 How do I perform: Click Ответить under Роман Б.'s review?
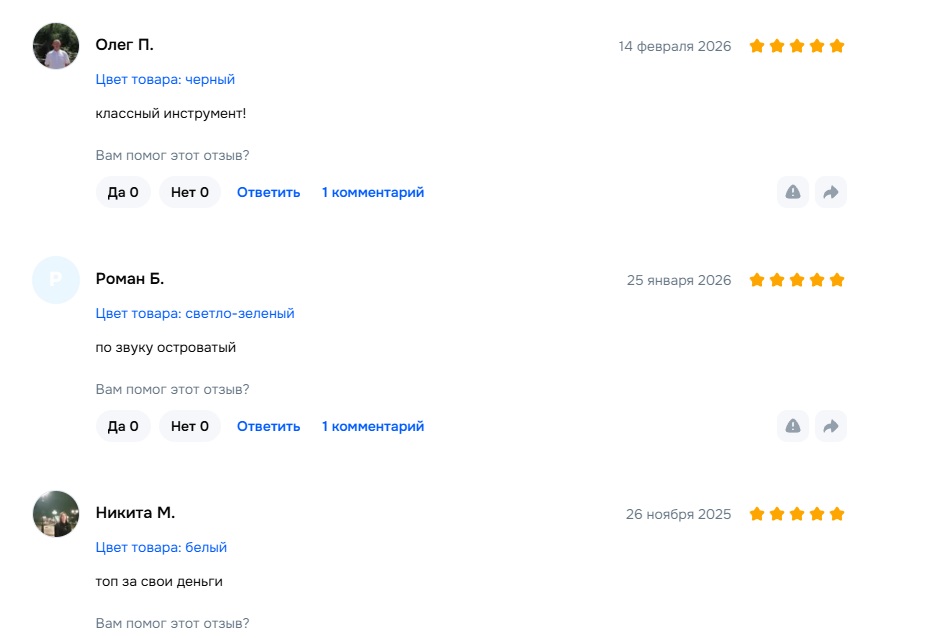[x=268, y=426]
